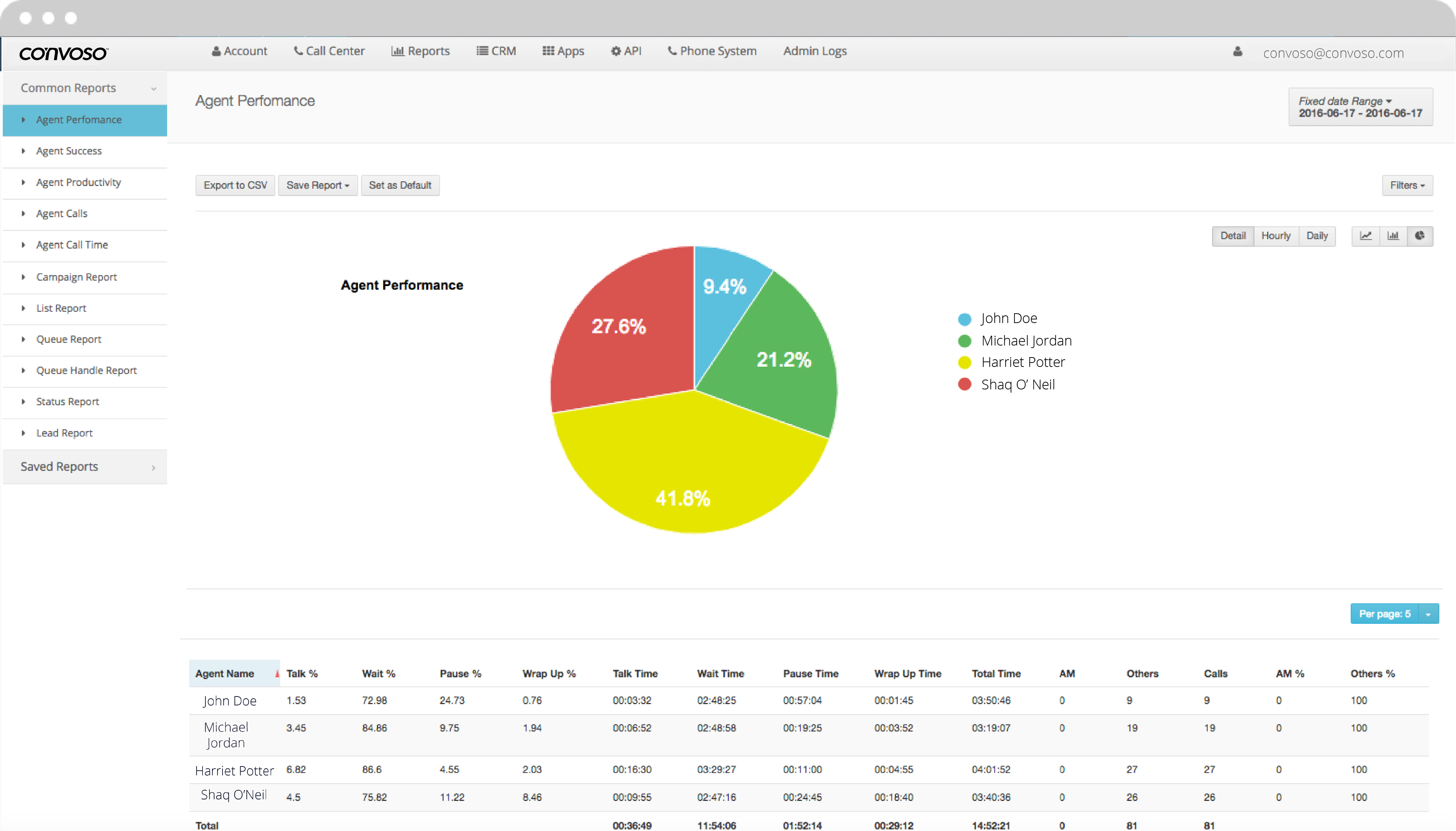Toggle the Detail view mode
The image size is (1456, 831).
pos(1232,236)
